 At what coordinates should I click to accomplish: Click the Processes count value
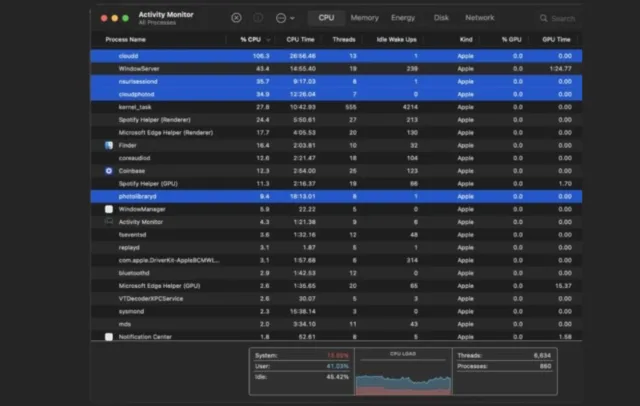point(546,366)
